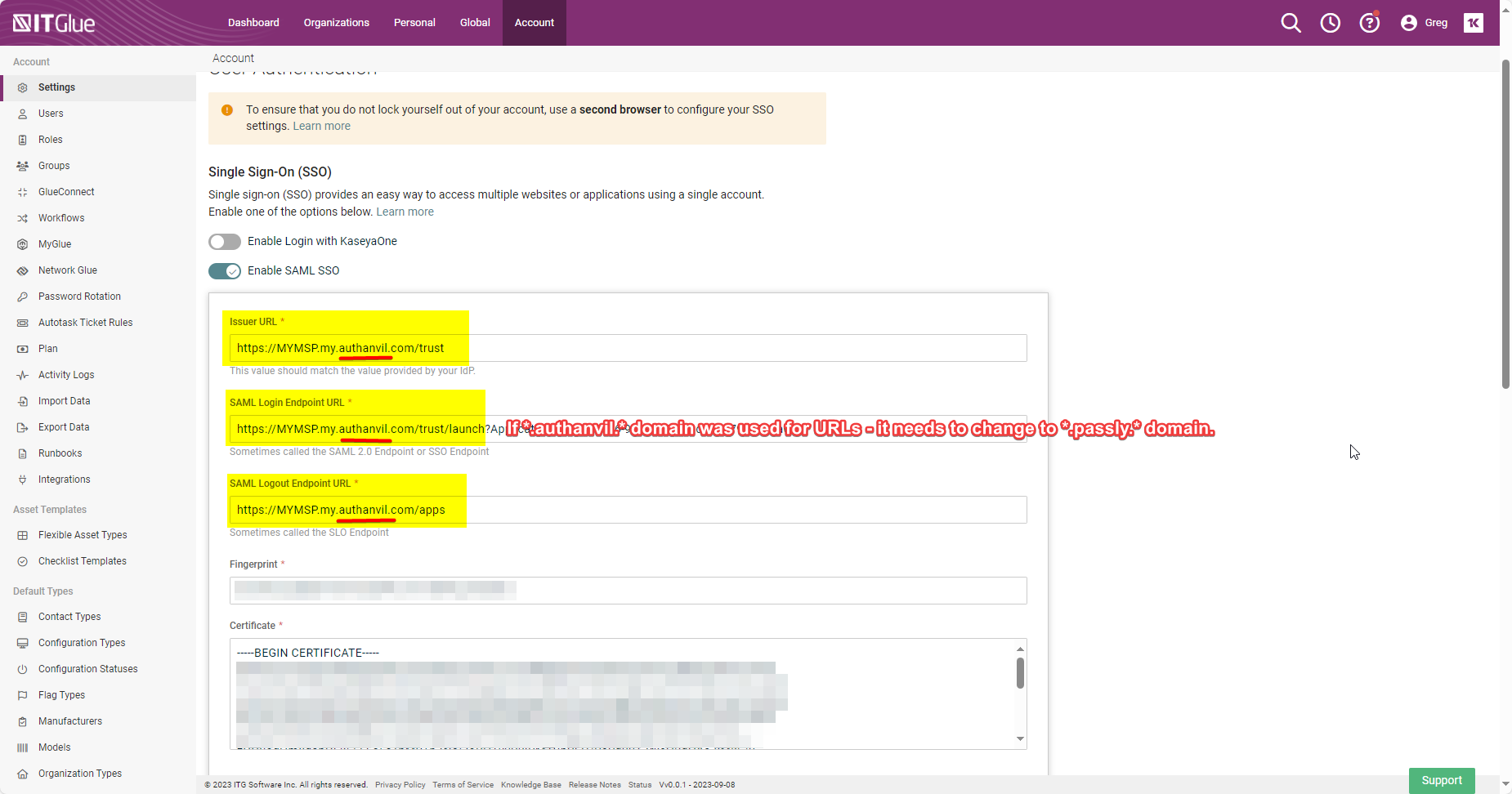Viewport: 1512px width, 794px height.
Task: Click the Checklist Templates check icon
Action: [23, 561]
